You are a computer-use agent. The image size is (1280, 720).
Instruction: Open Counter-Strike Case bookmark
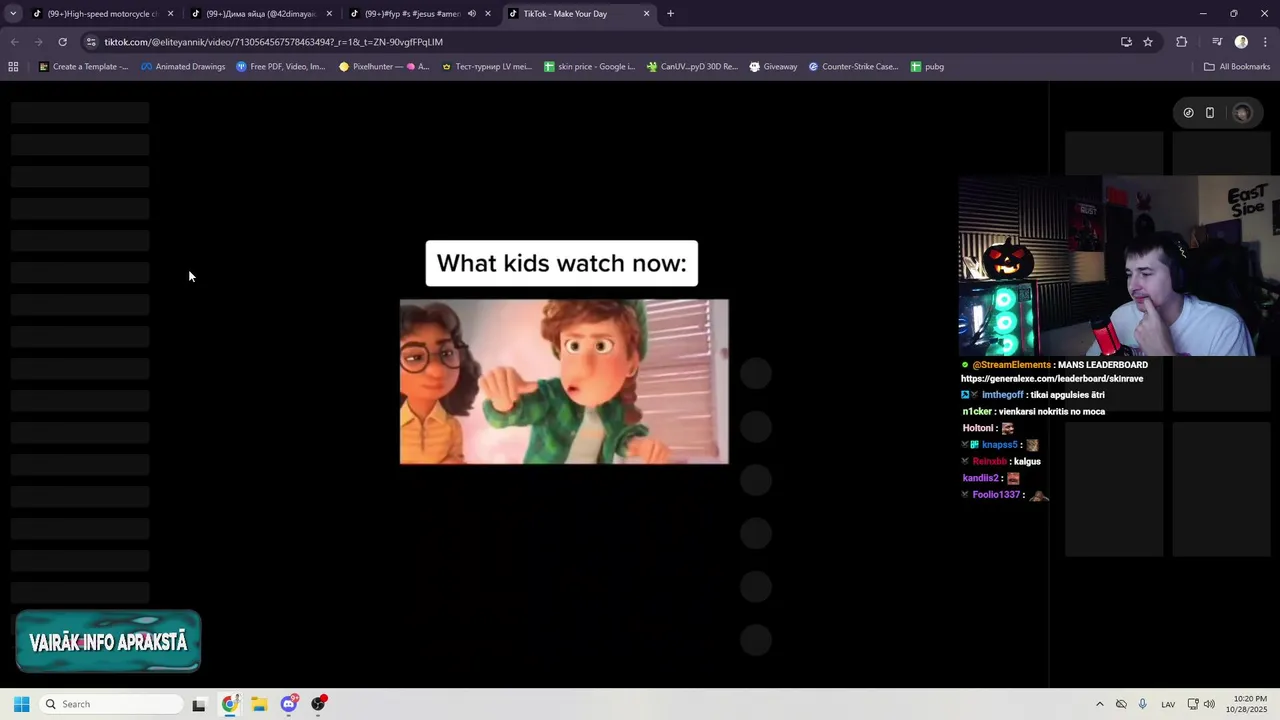(853, 67)
